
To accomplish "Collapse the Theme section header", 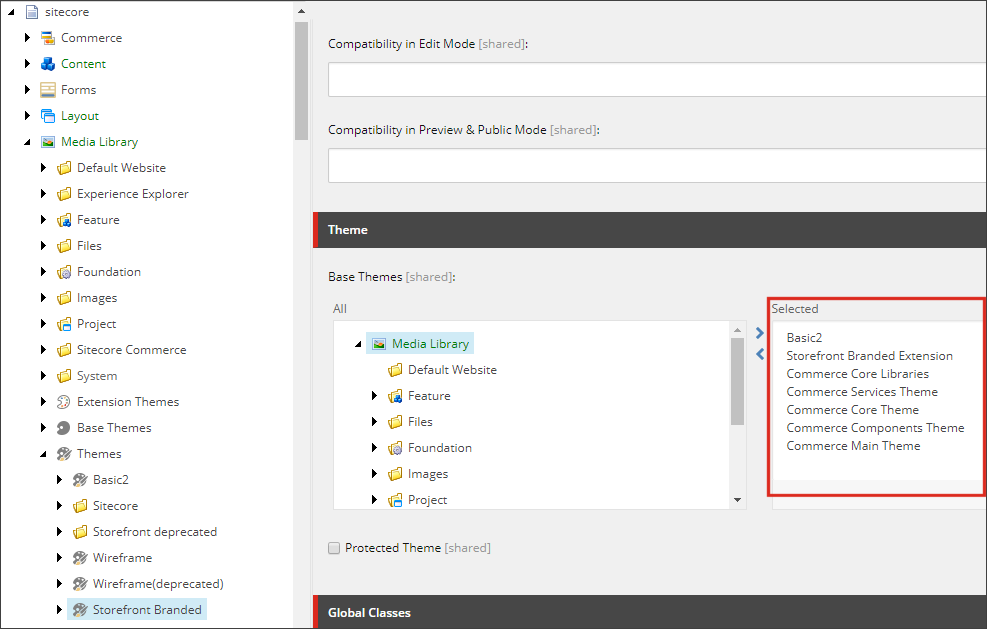I will pos(650,230).
